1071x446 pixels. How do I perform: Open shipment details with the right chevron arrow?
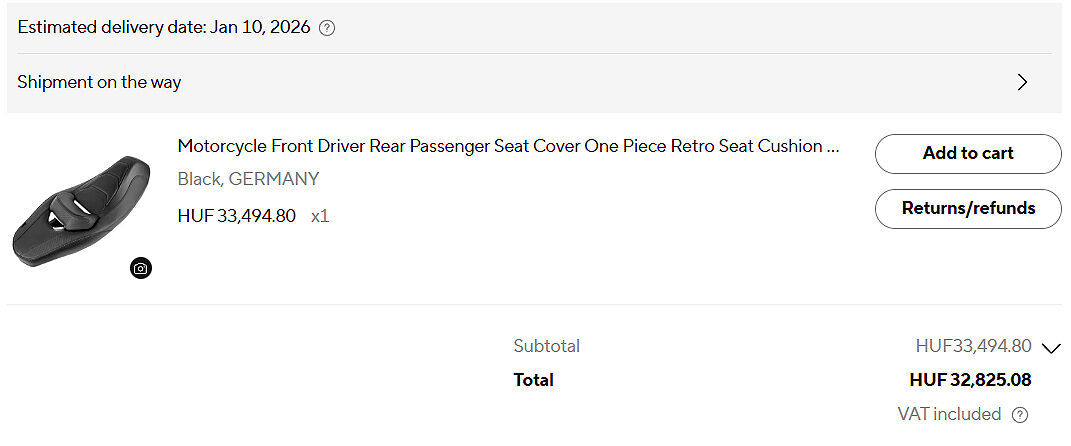click(x=1022, y=82)
